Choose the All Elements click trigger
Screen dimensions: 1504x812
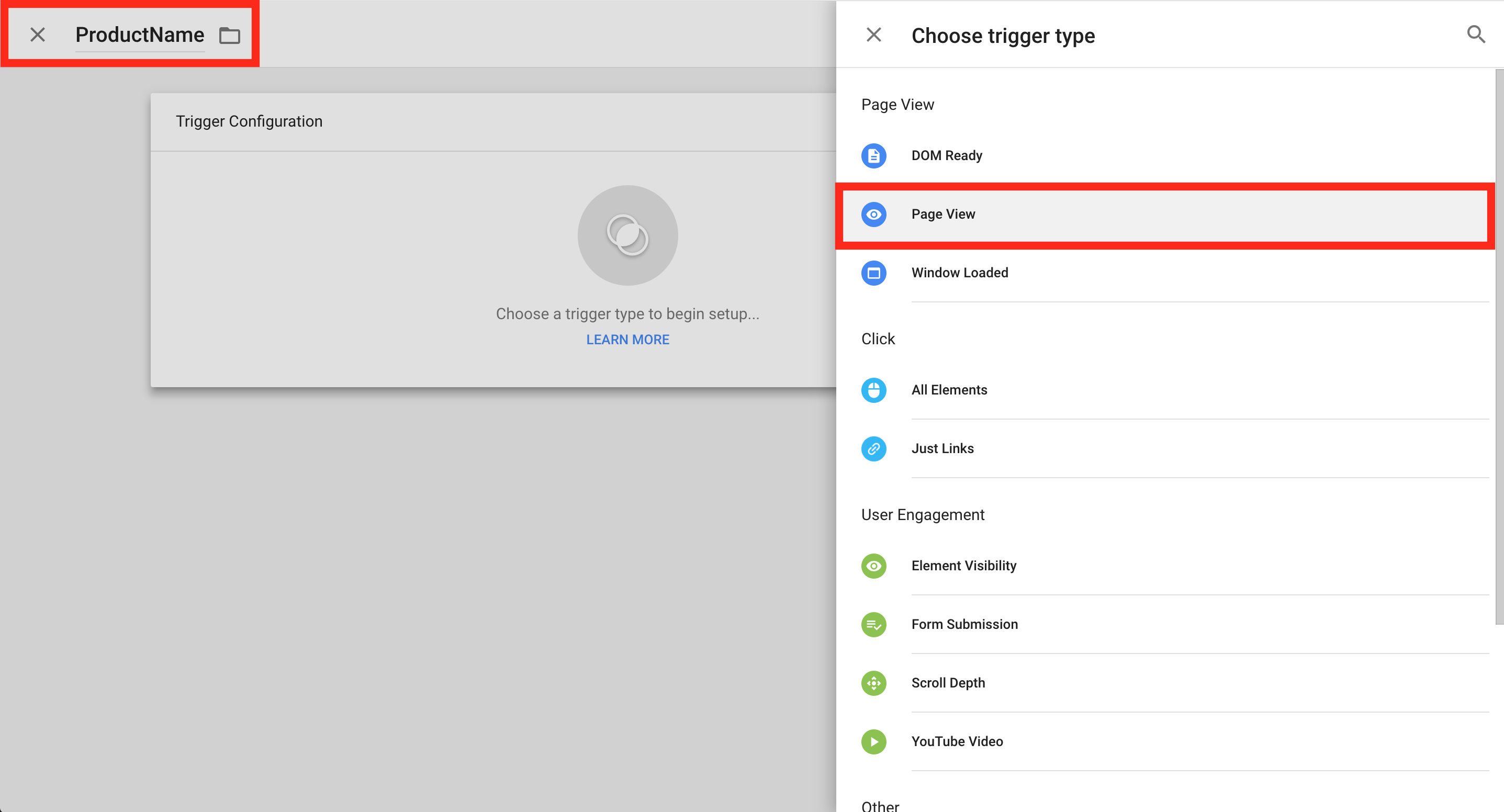pos(1165,390)
